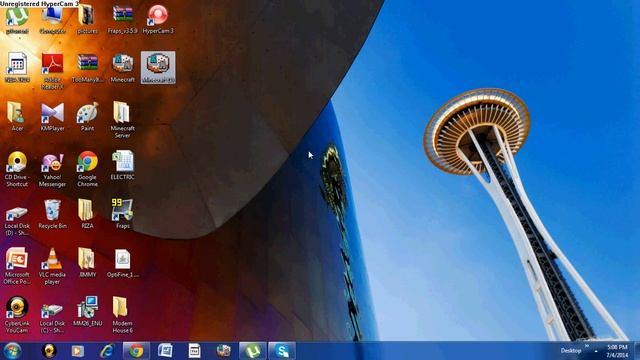Launch the CyberLink YouCam desktop shortcut

pyautogui.click(x=17, y=315)
